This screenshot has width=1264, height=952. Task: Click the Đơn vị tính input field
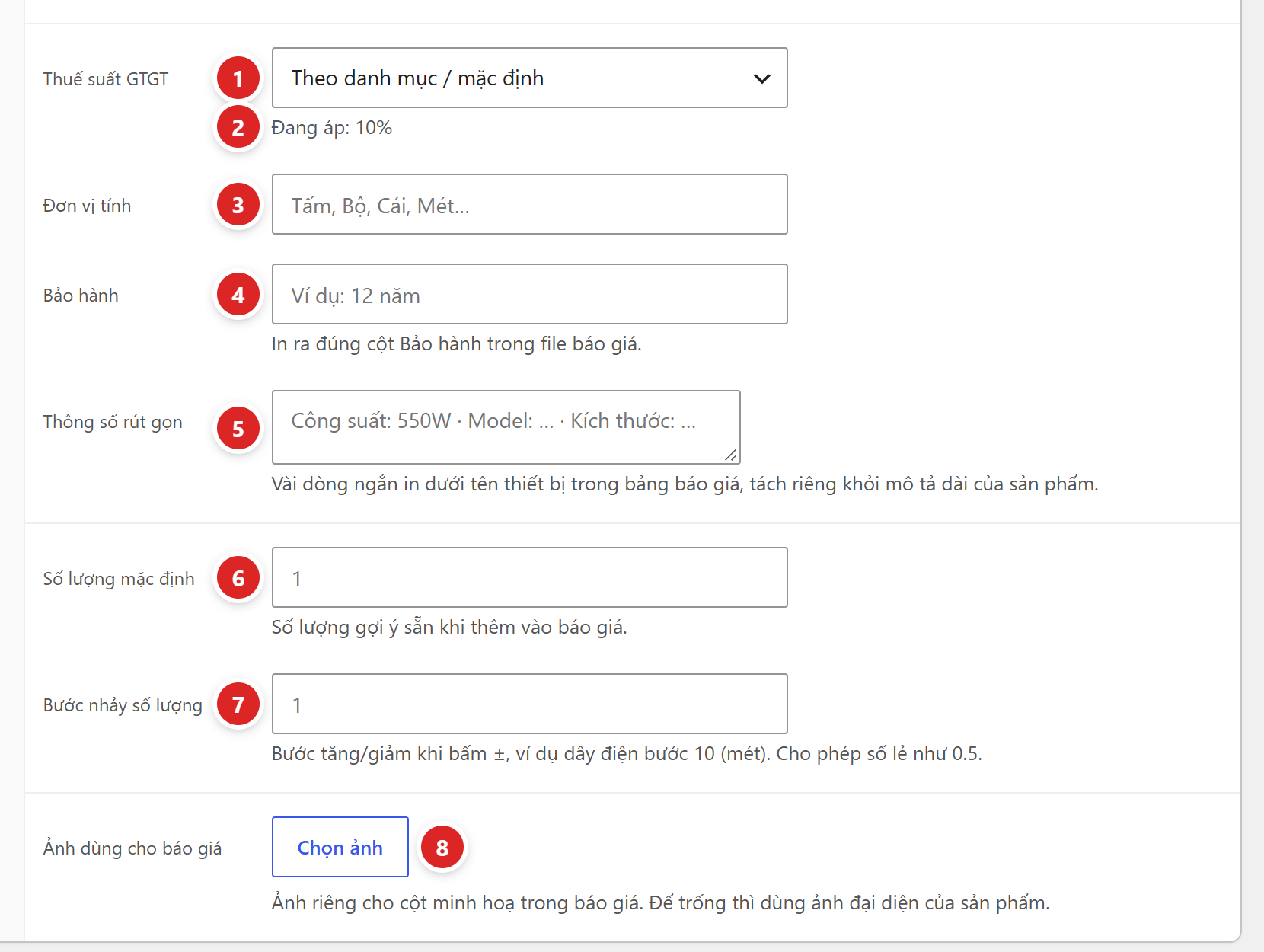529,204
